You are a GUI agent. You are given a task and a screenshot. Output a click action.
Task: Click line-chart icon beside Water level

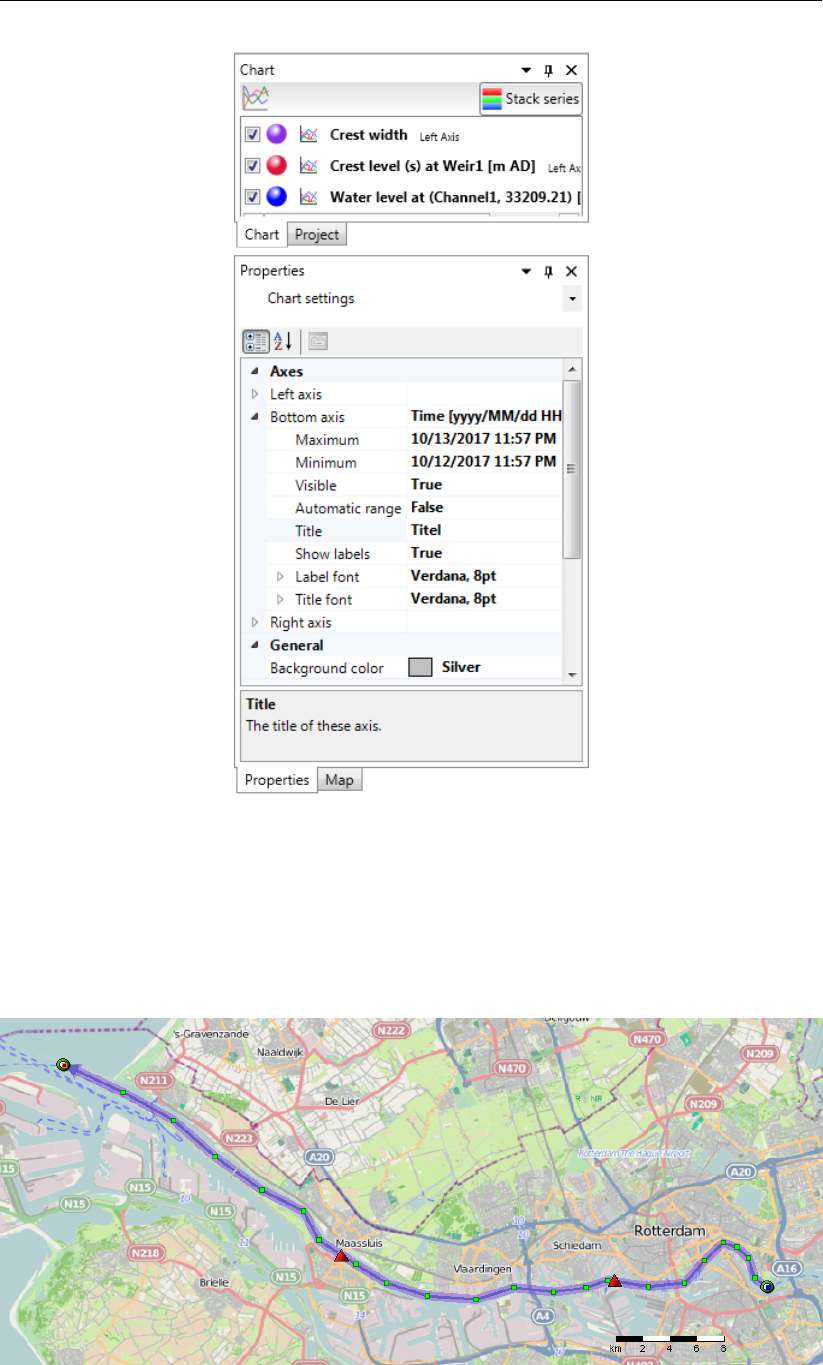(308, 197)
